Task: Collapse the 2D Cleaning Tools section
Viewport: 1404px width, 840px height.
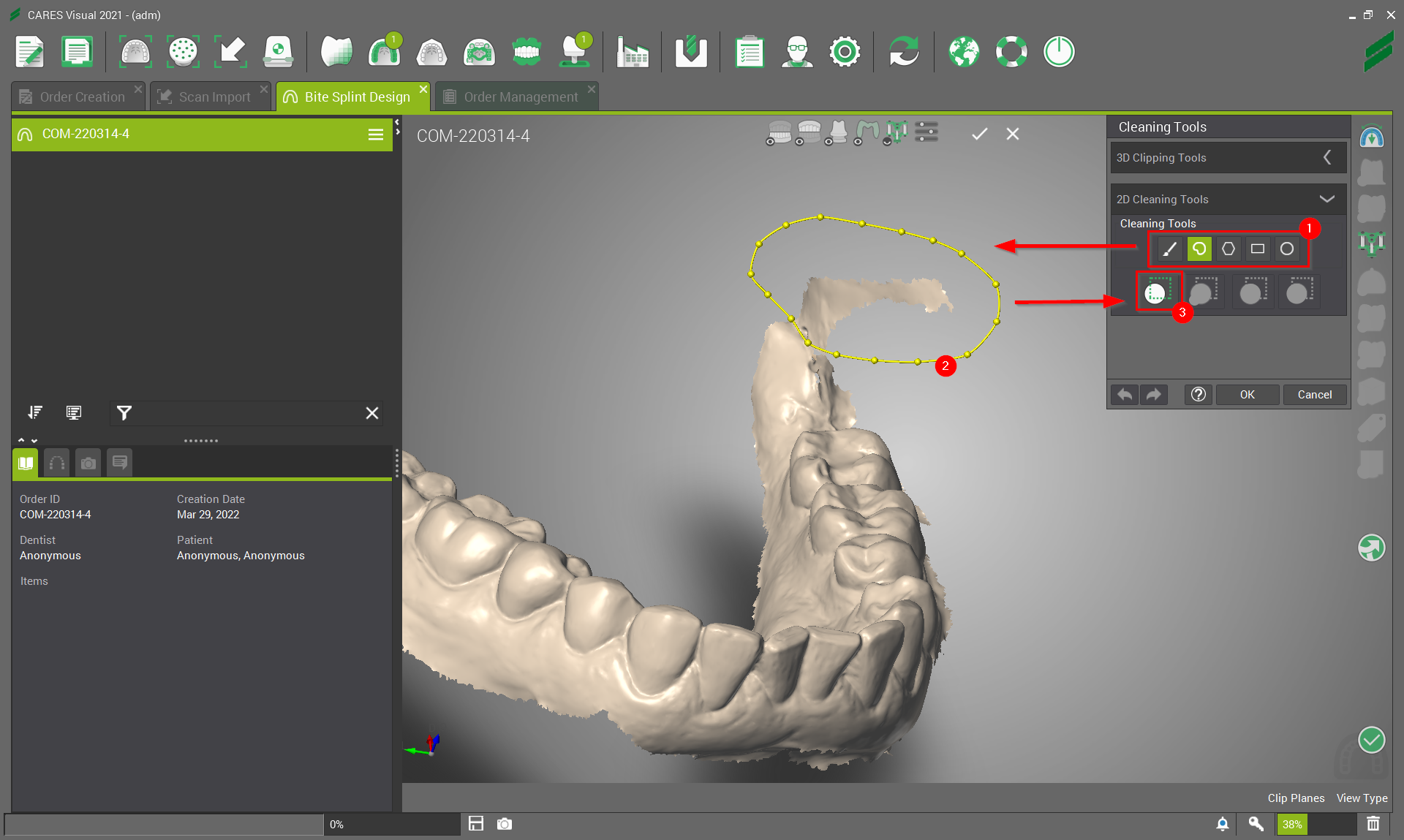Action: click(x=1327, y=199)
